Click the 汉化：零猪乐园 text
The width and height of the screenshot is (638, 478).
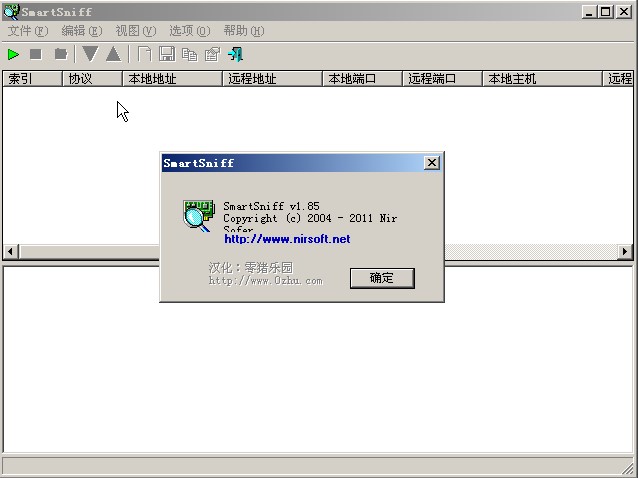[x=251, y=268]
